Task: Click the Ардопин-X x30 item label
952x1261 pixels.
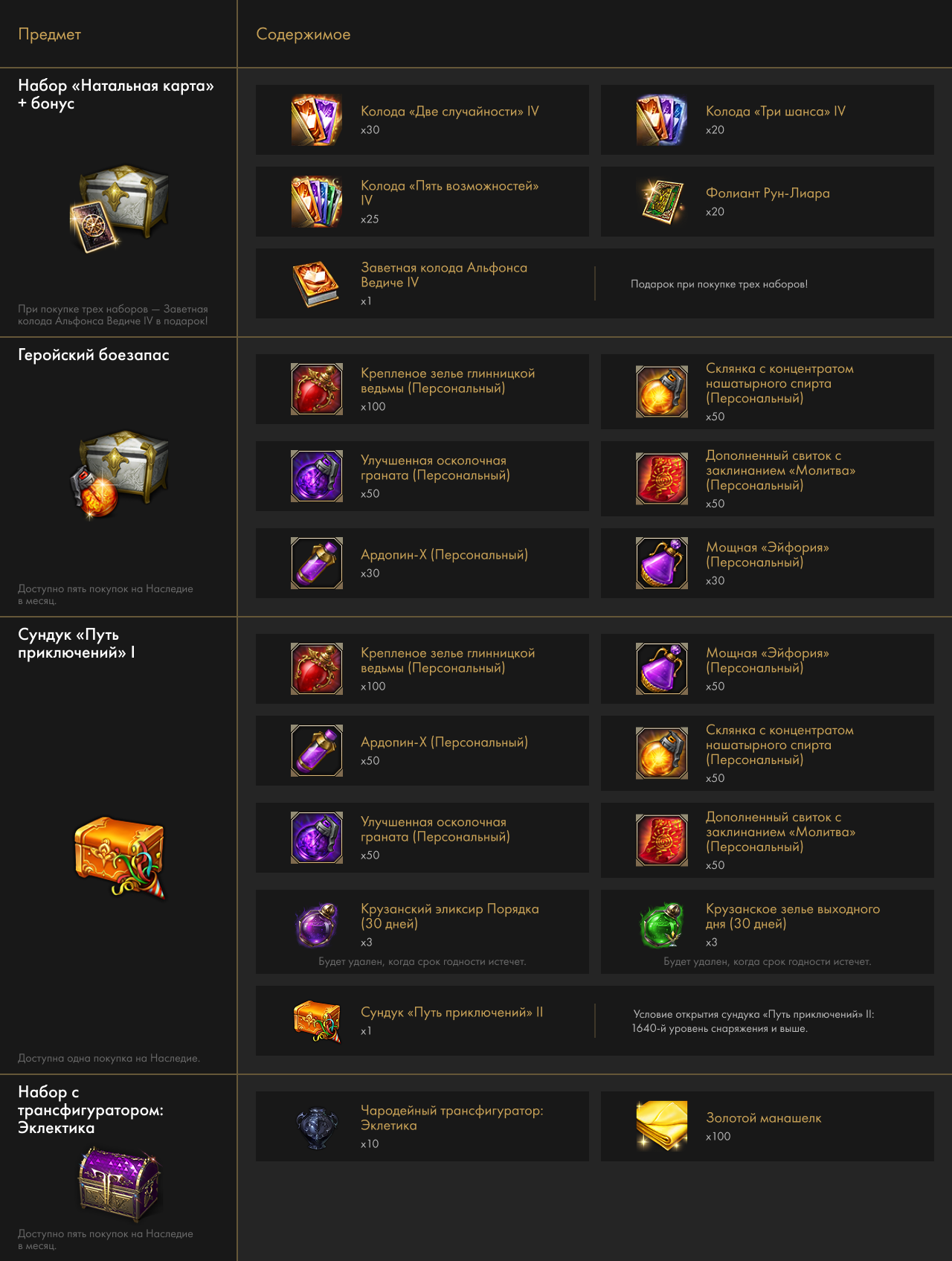Action: [444, 555]
